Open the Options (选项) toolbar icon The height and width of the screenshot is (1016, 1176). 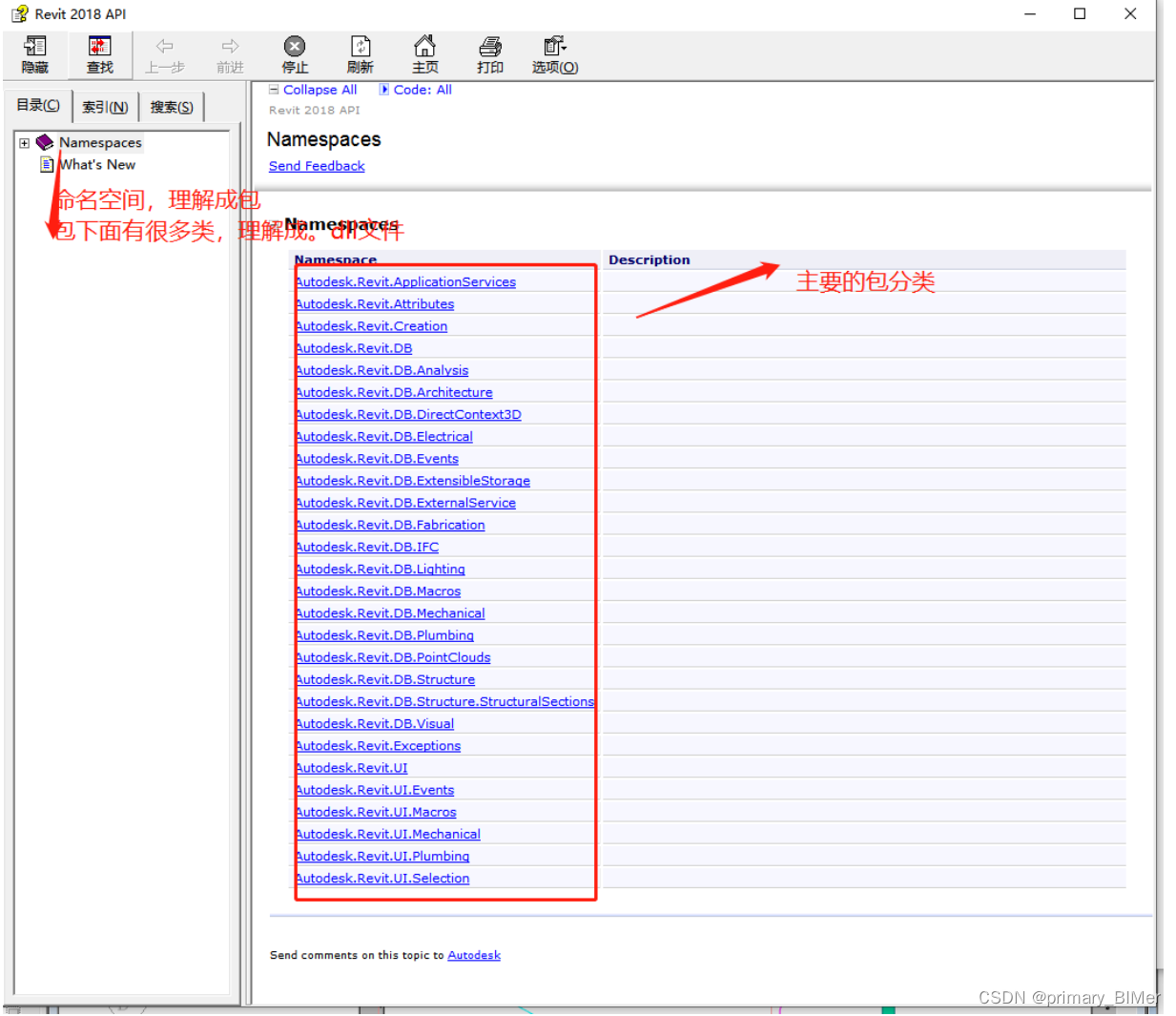554,46
